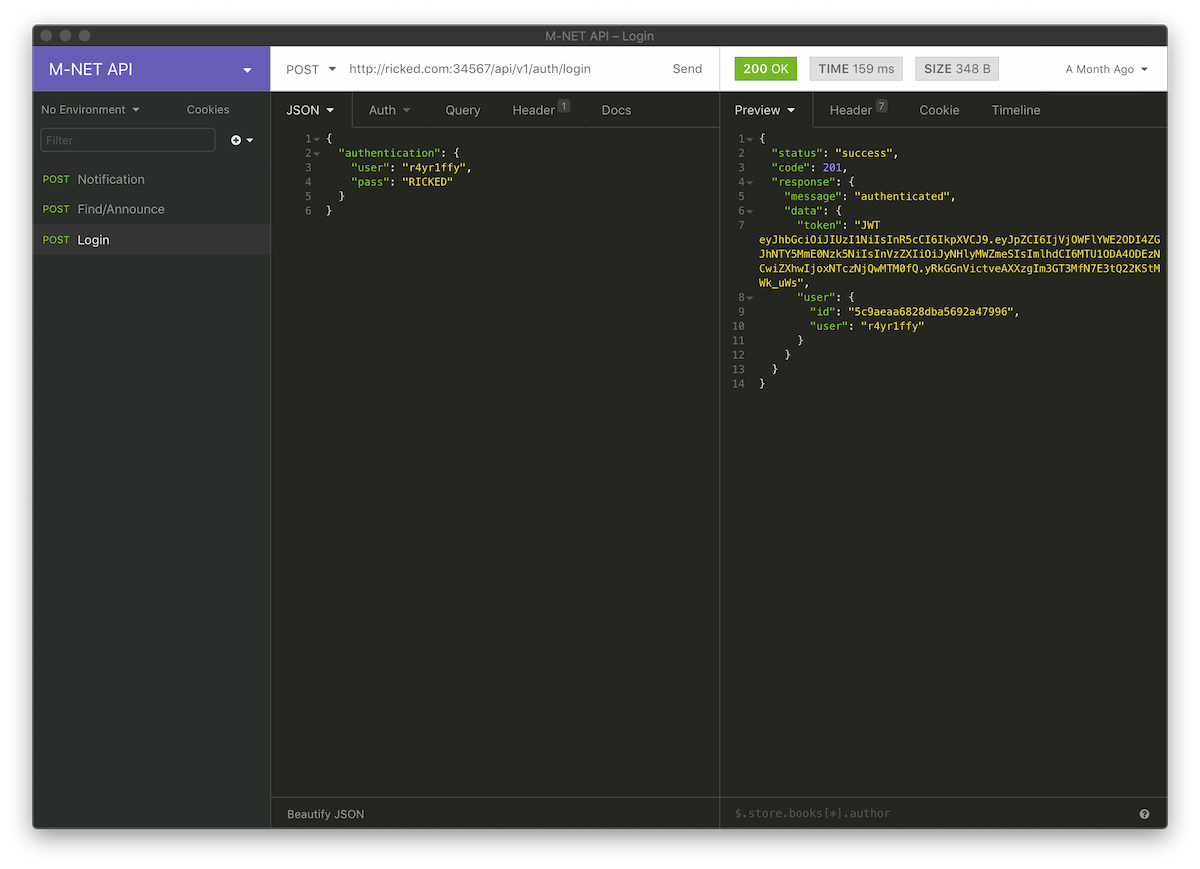Collapse the response object fold arrow
The image size is (1200, 869).
(x=749, y=182)
